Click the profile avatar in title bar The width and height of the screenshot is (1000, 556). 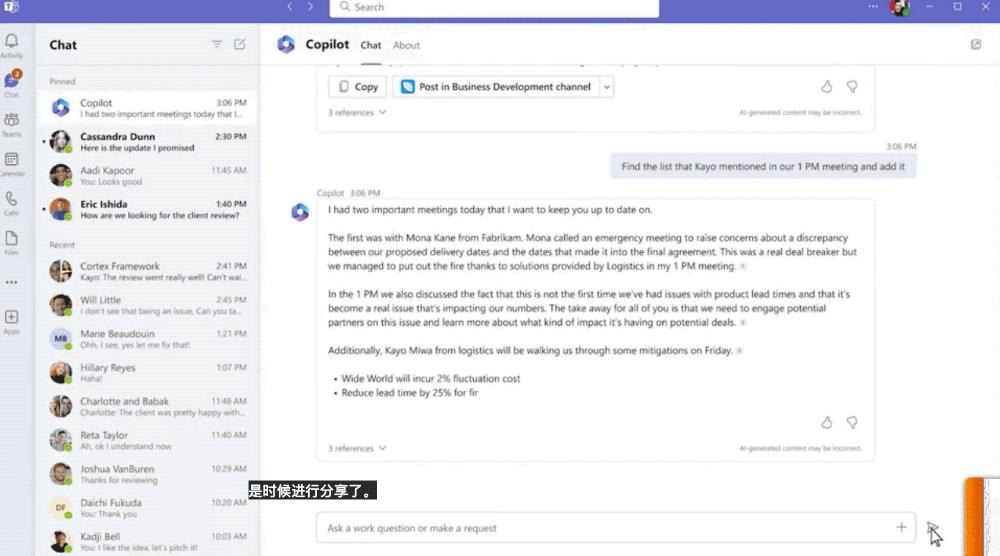pyautogui.click(x=900, y=8)
